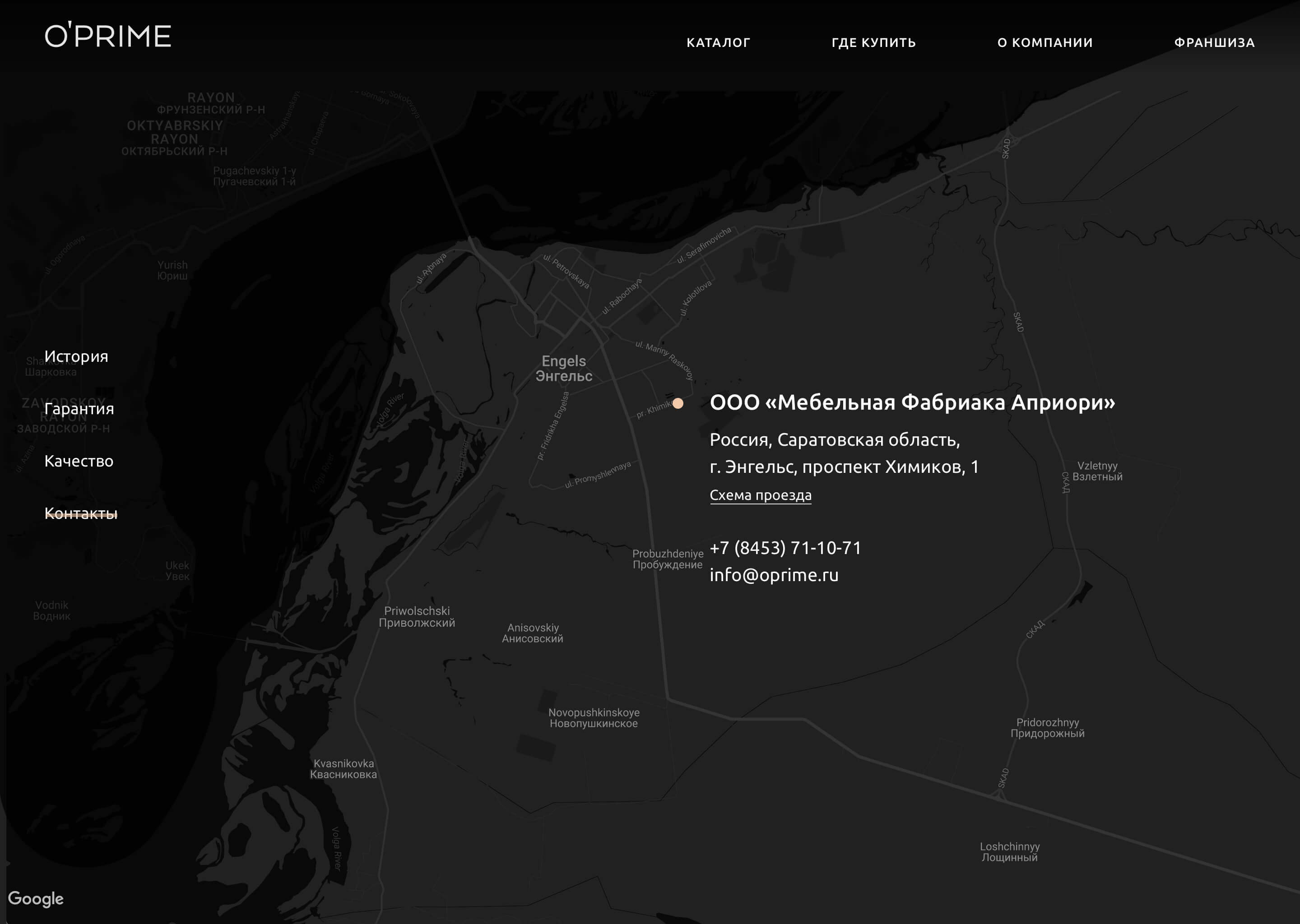Go to Где купить page
The width and height of the screenshot is (1300, 924).
click(x=873, y=43)
